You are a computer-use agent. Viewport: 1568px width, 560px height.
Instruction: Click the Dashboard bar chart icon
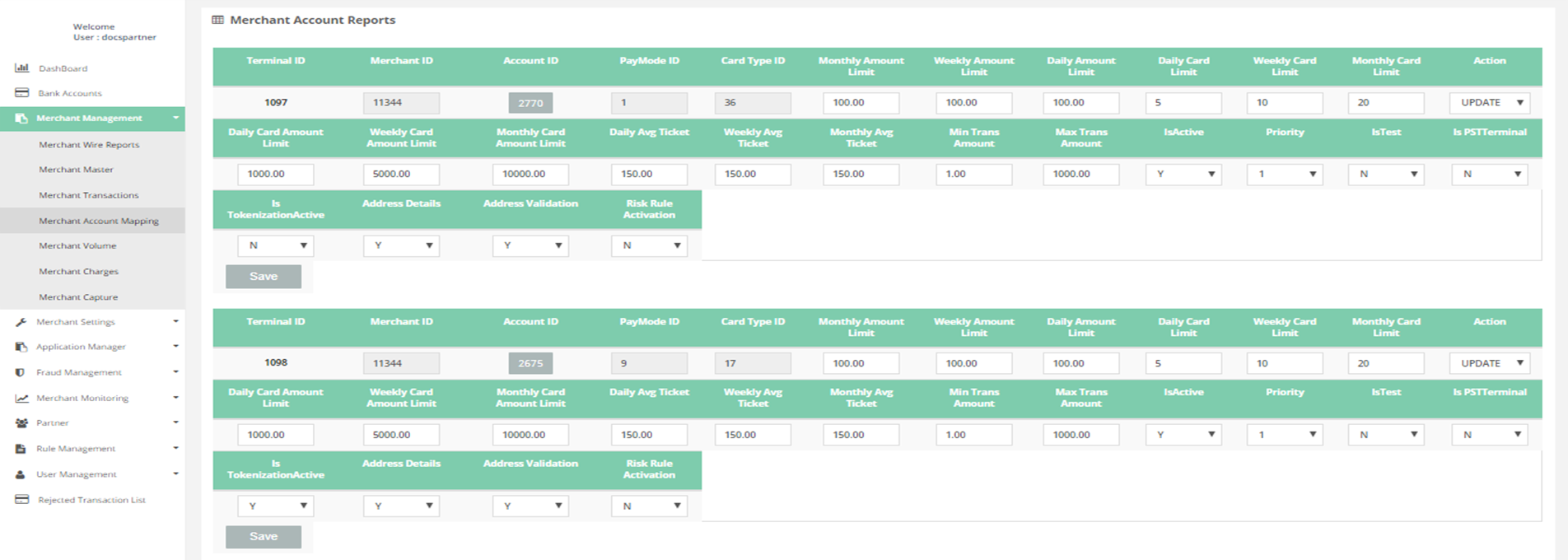pos(21,68)
